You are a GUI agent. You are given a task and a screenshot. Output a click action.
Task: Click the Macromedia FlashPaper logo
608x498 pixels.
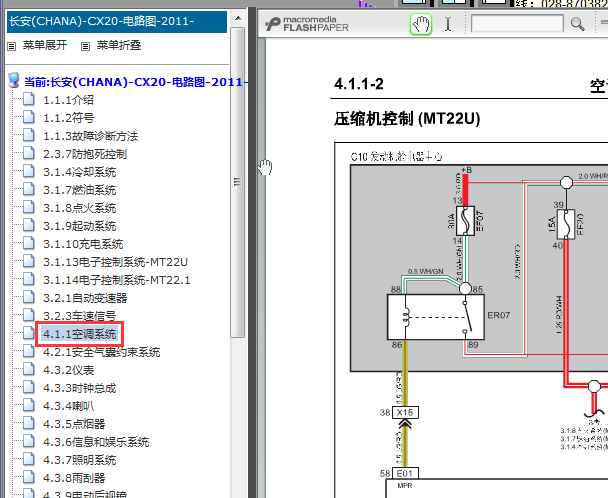tap(307, 24)
